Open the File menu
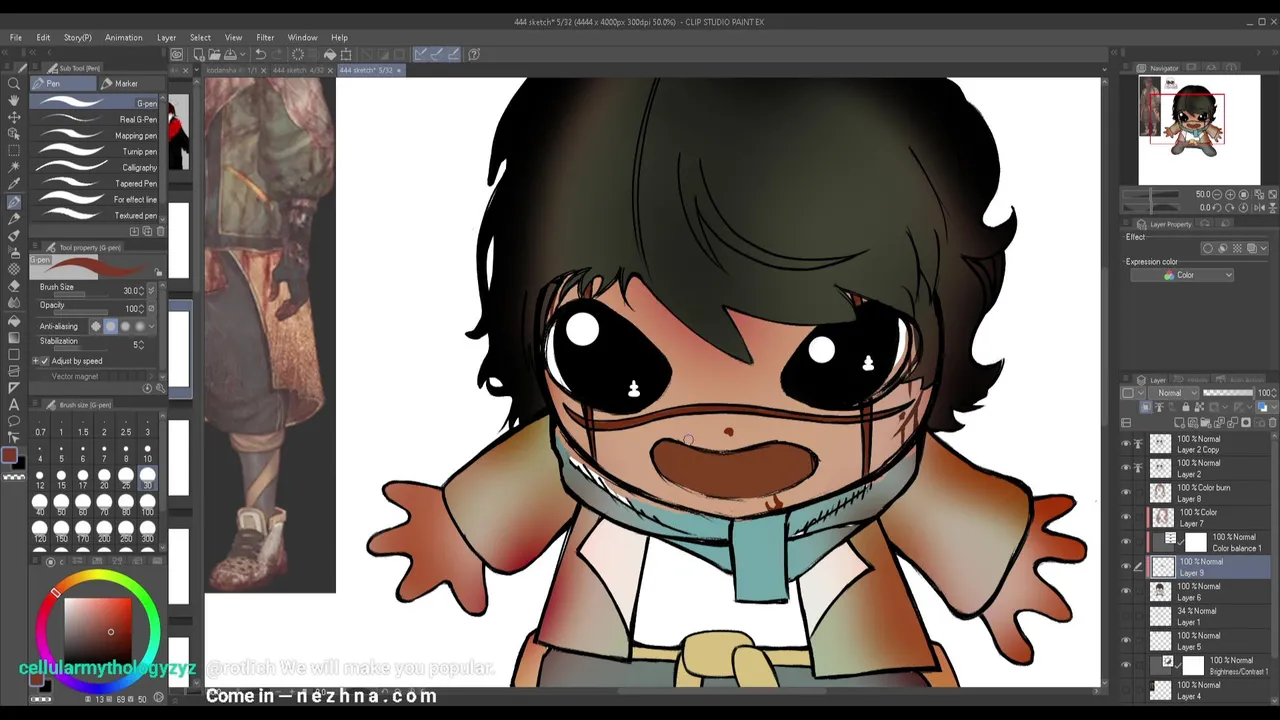 16,38
